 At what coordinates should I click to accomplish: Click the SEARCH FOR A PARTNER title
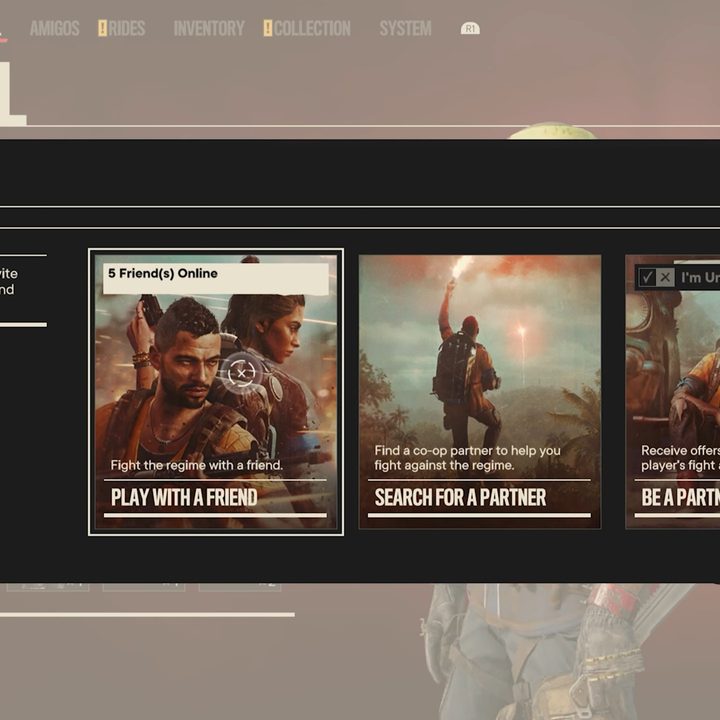coord(461,497)
